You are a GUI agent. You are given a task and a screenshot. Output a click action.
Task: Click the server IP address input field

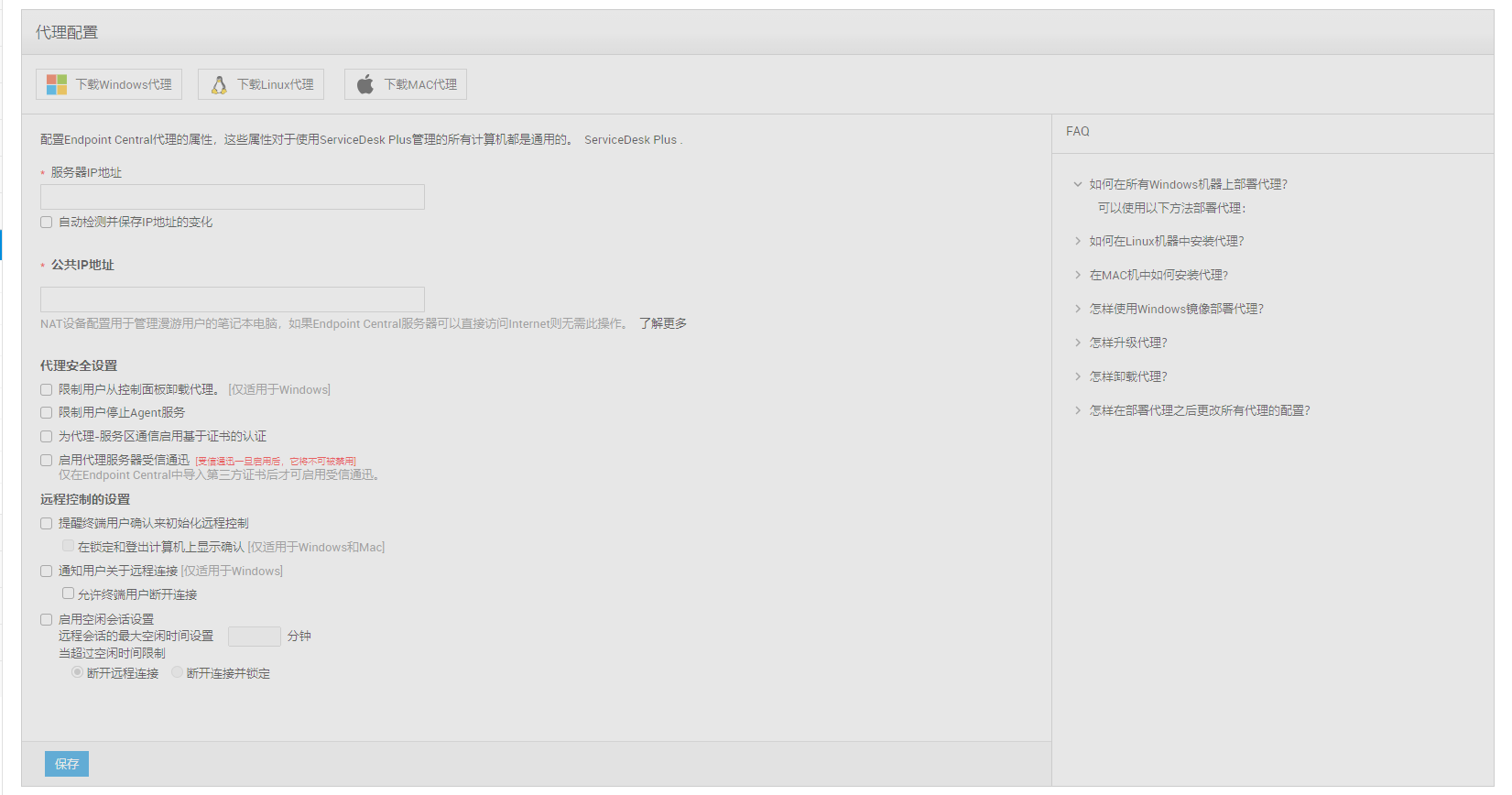point(233,197)
